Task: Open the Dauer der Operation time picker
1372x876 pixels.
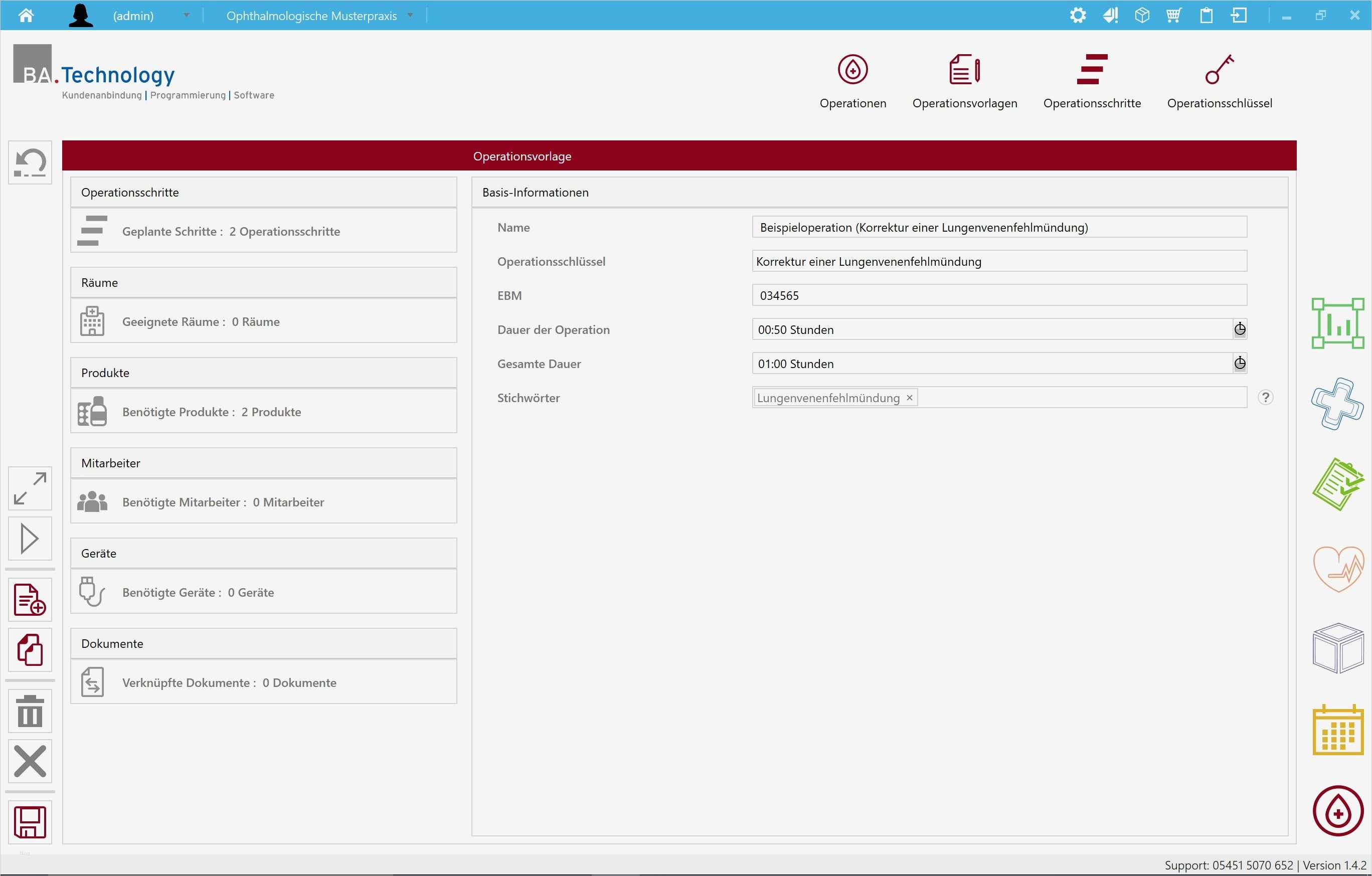Action: pos(1239,329)
